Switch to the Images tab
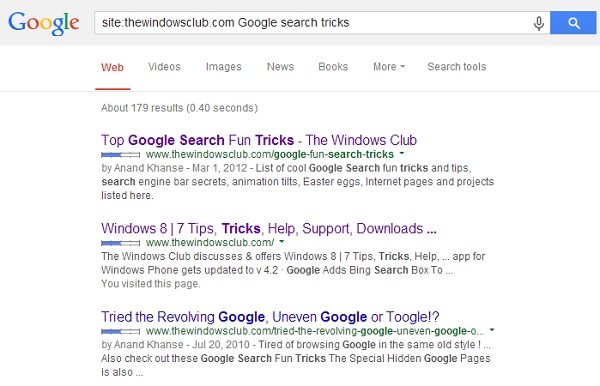600x386 pixels. pos(223,67)
